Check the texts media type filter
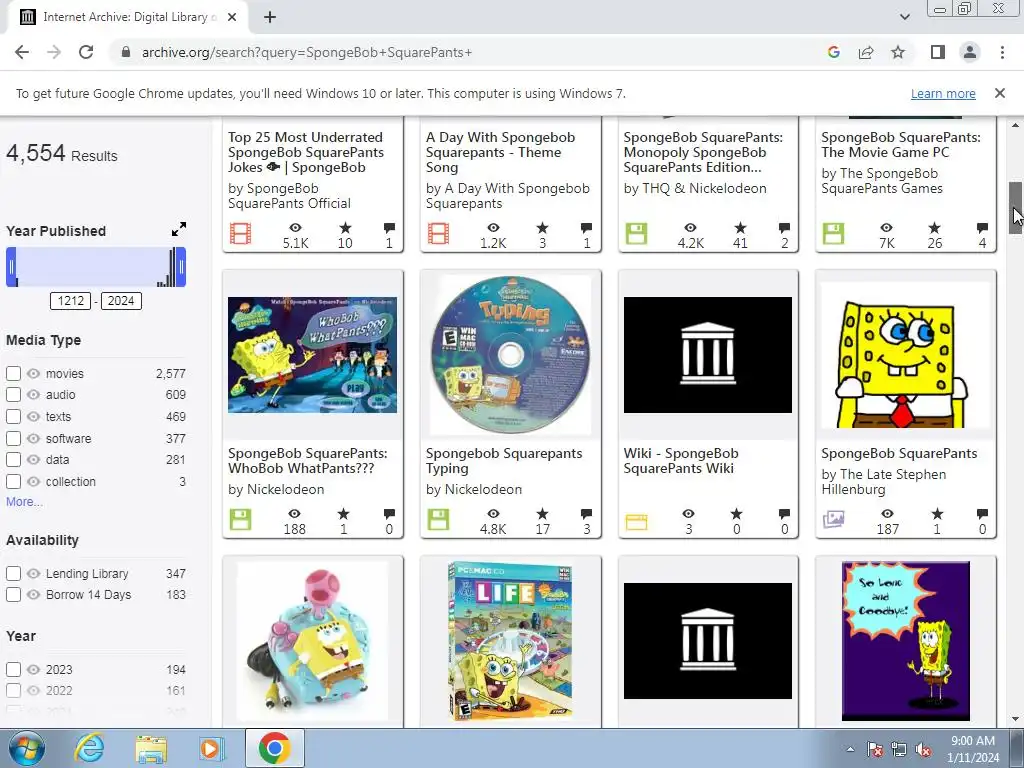 pos(13,417)
